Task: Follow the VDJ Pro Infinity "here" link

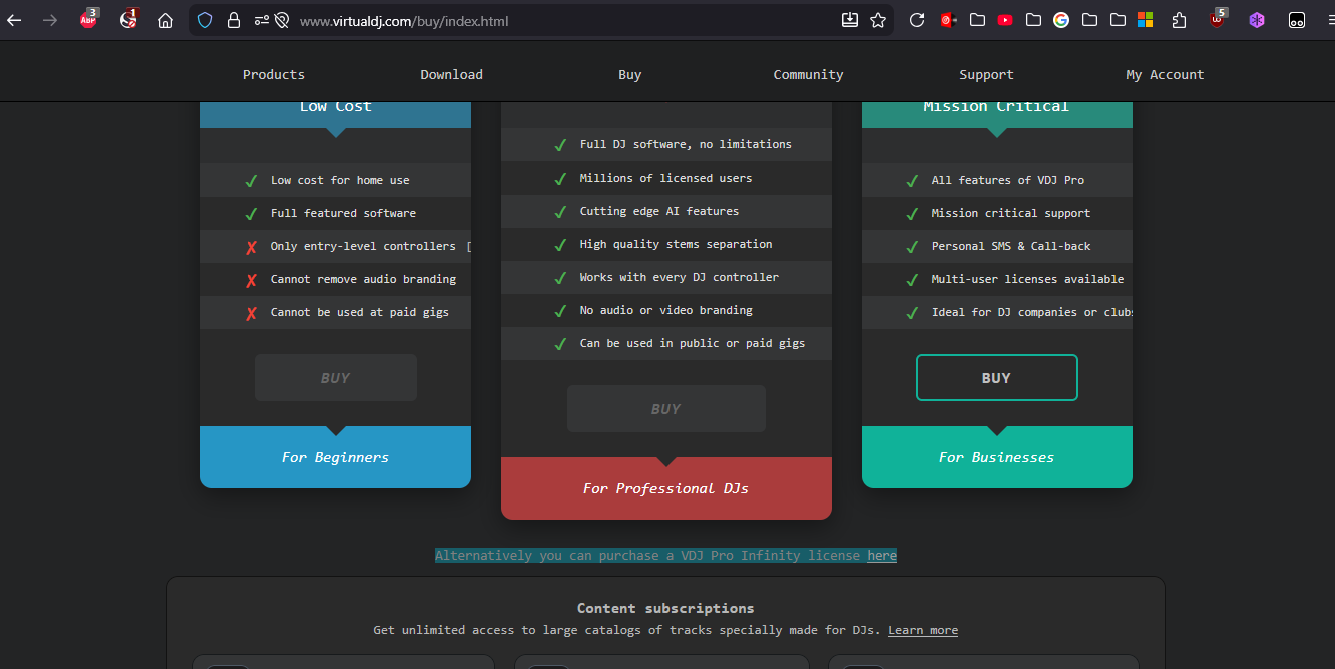Action: (x=882, y=556)
